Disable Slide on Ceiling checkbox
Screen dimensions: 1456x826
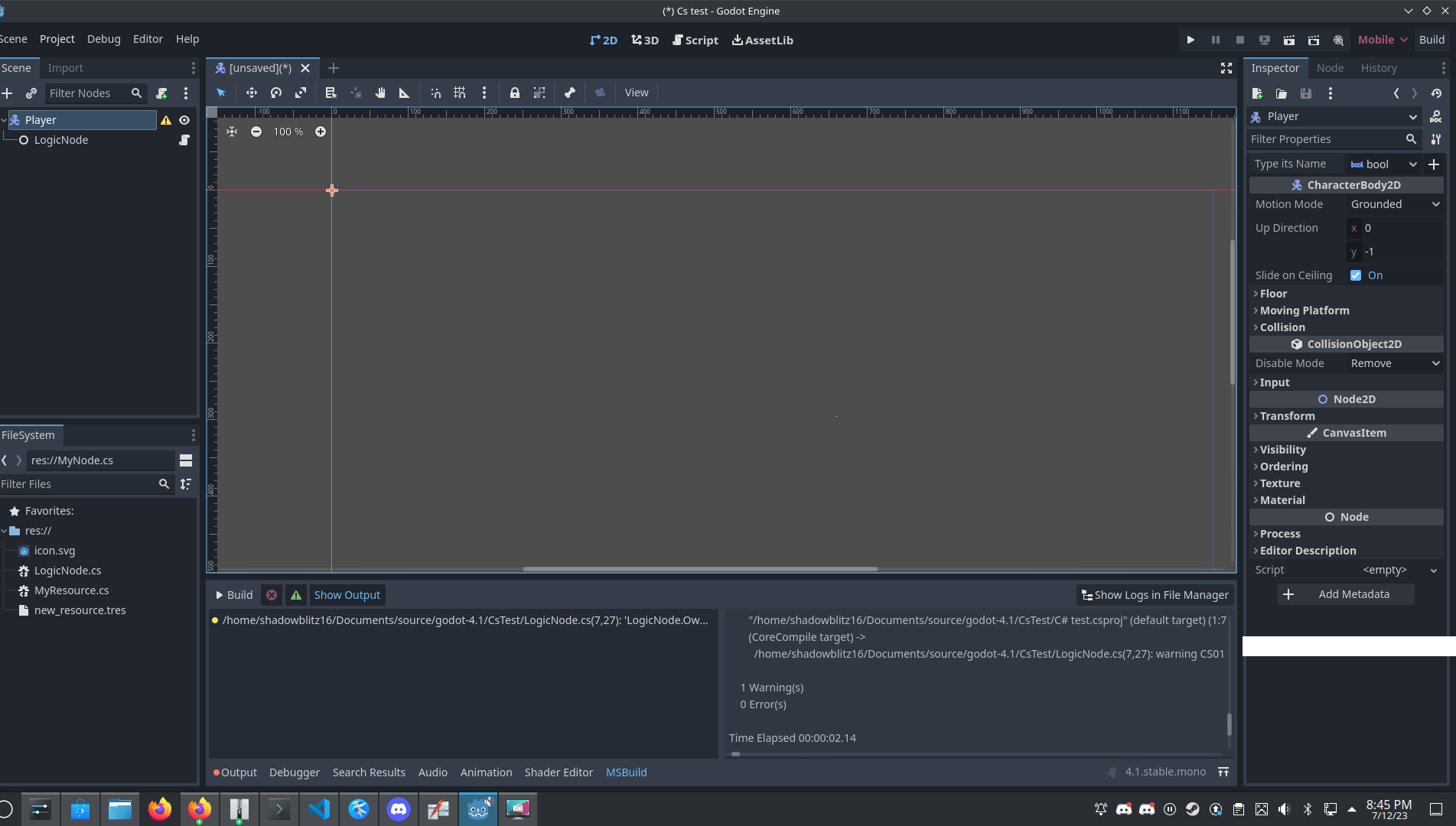click(x=1356, y=275)
